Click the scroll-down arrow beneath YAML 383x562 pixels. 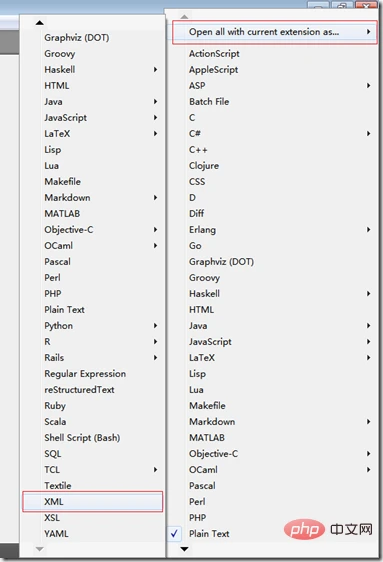click(40, 549)
